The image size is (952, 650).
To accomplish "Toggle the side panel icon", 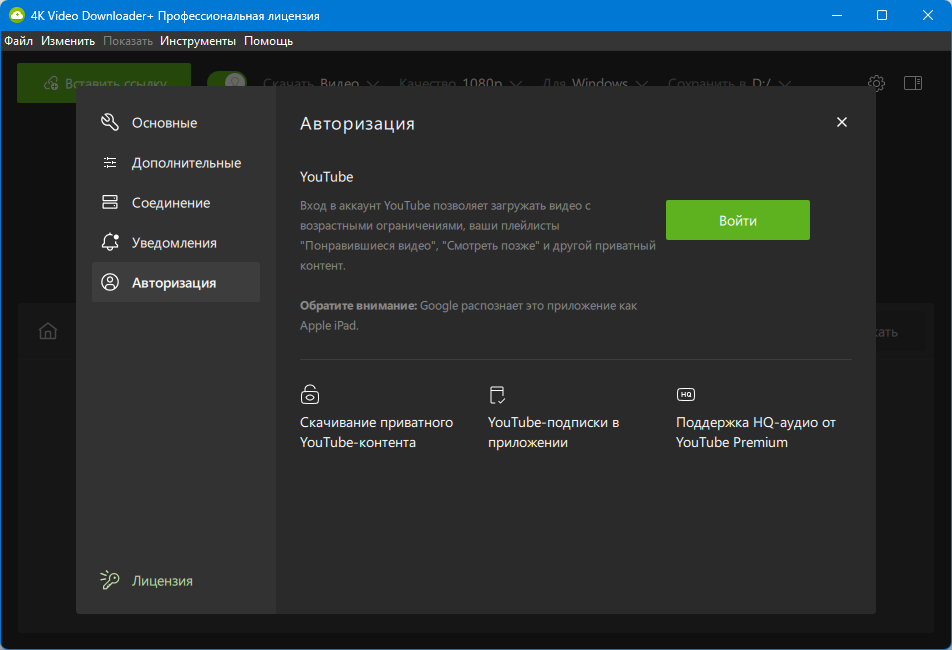I will 913,83.
